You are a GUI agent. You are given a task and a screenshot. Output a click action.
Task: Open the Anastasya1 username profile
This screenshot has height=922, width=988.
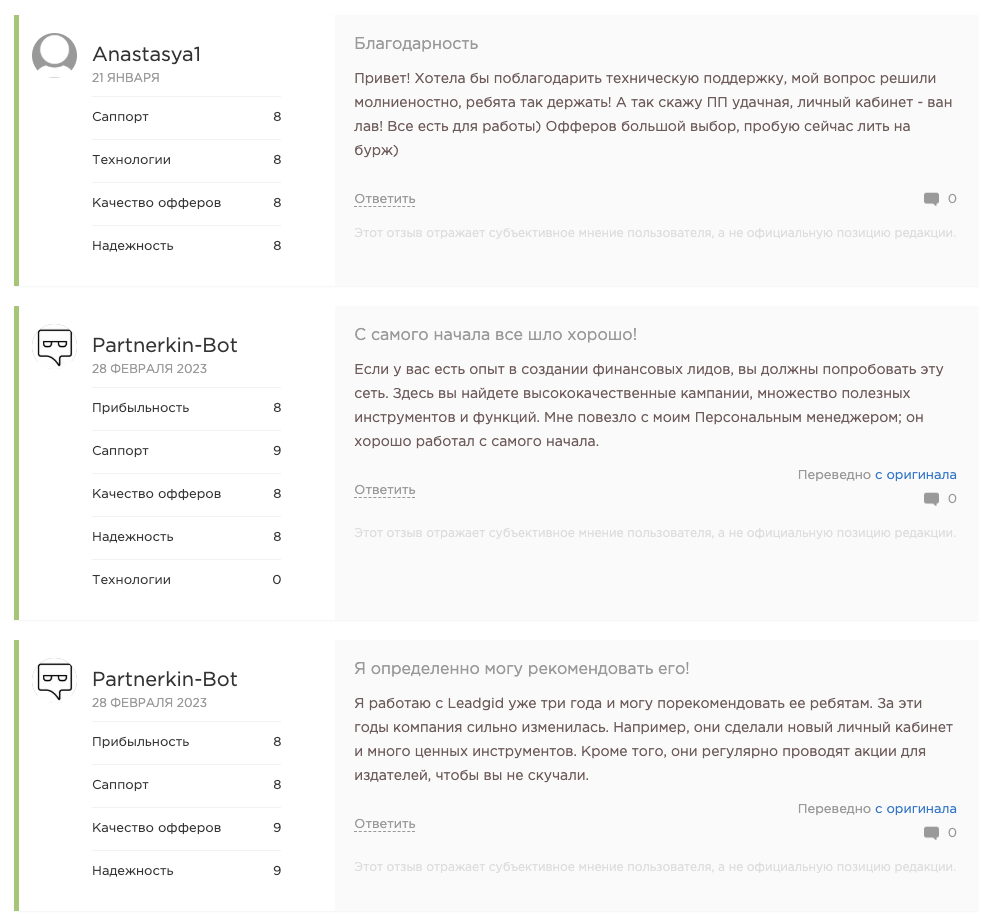146,54
